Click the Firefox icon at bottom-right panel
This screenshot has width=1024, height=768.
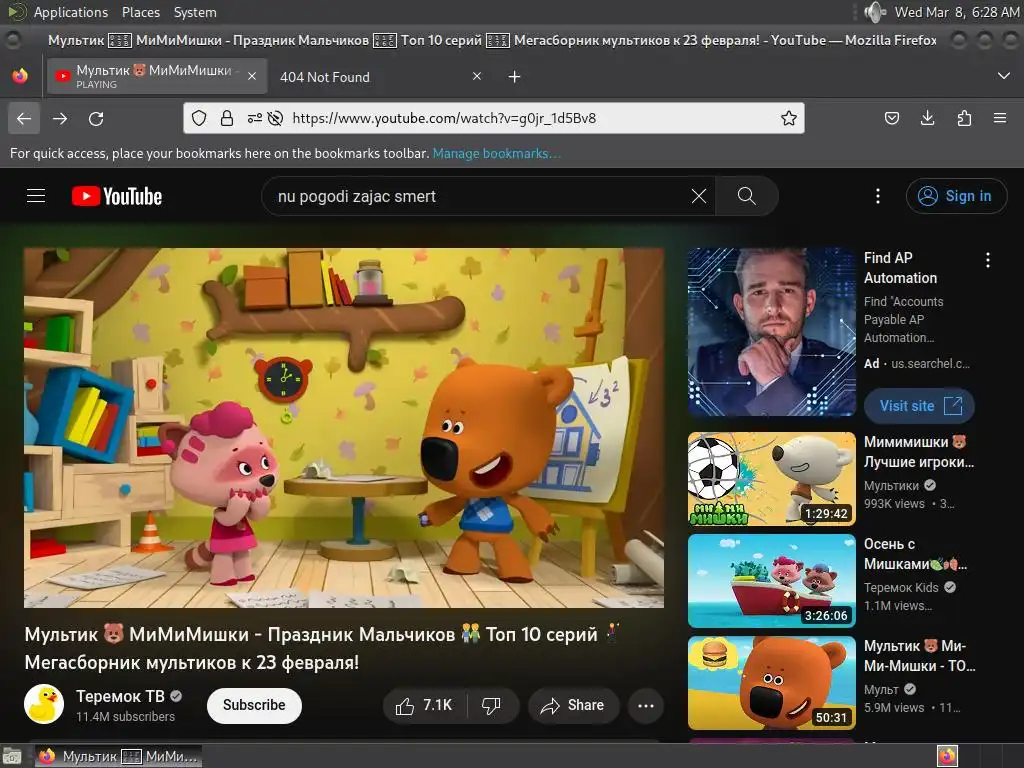947,756
